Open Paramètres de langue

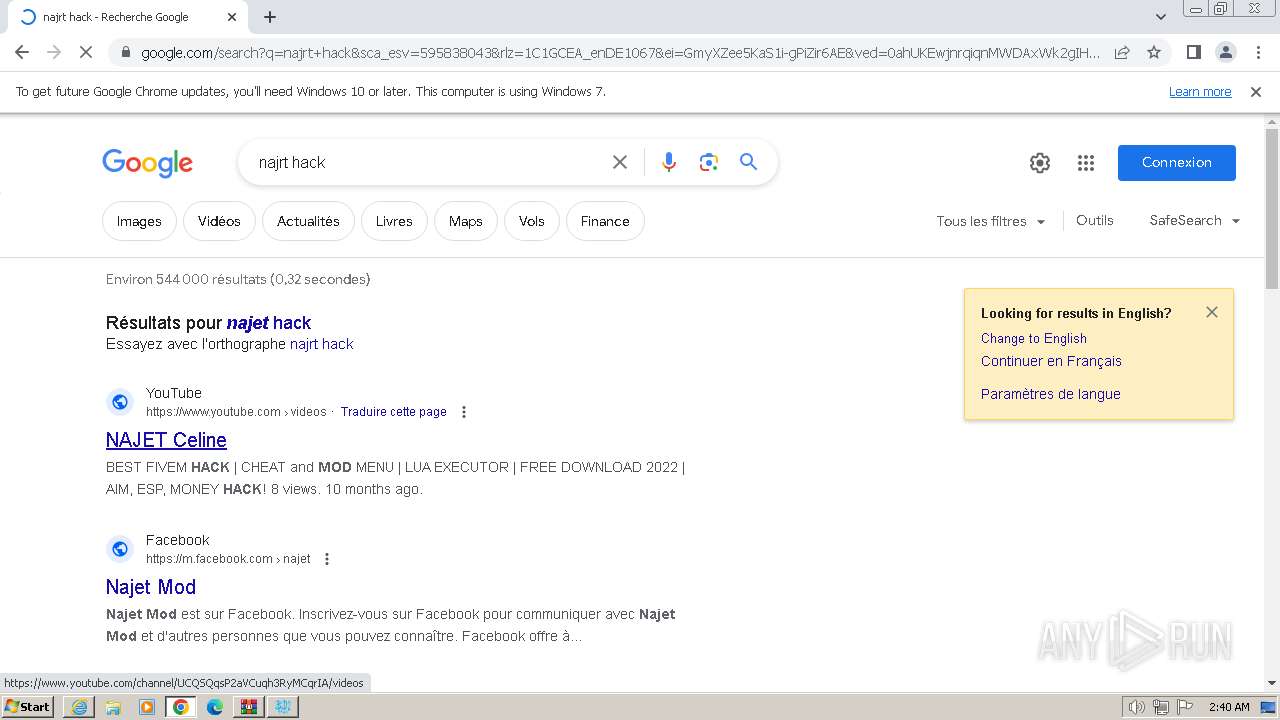(1050, 394)
